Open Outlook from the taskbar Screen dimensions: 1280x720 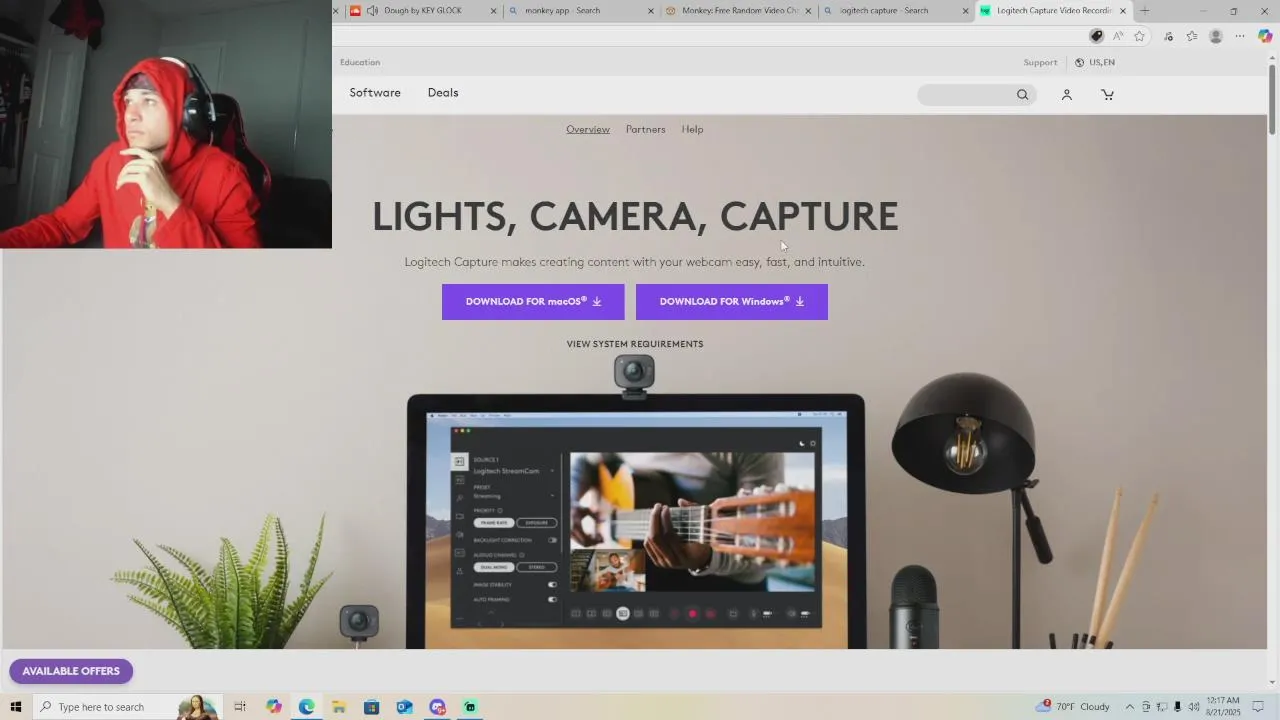404,707
